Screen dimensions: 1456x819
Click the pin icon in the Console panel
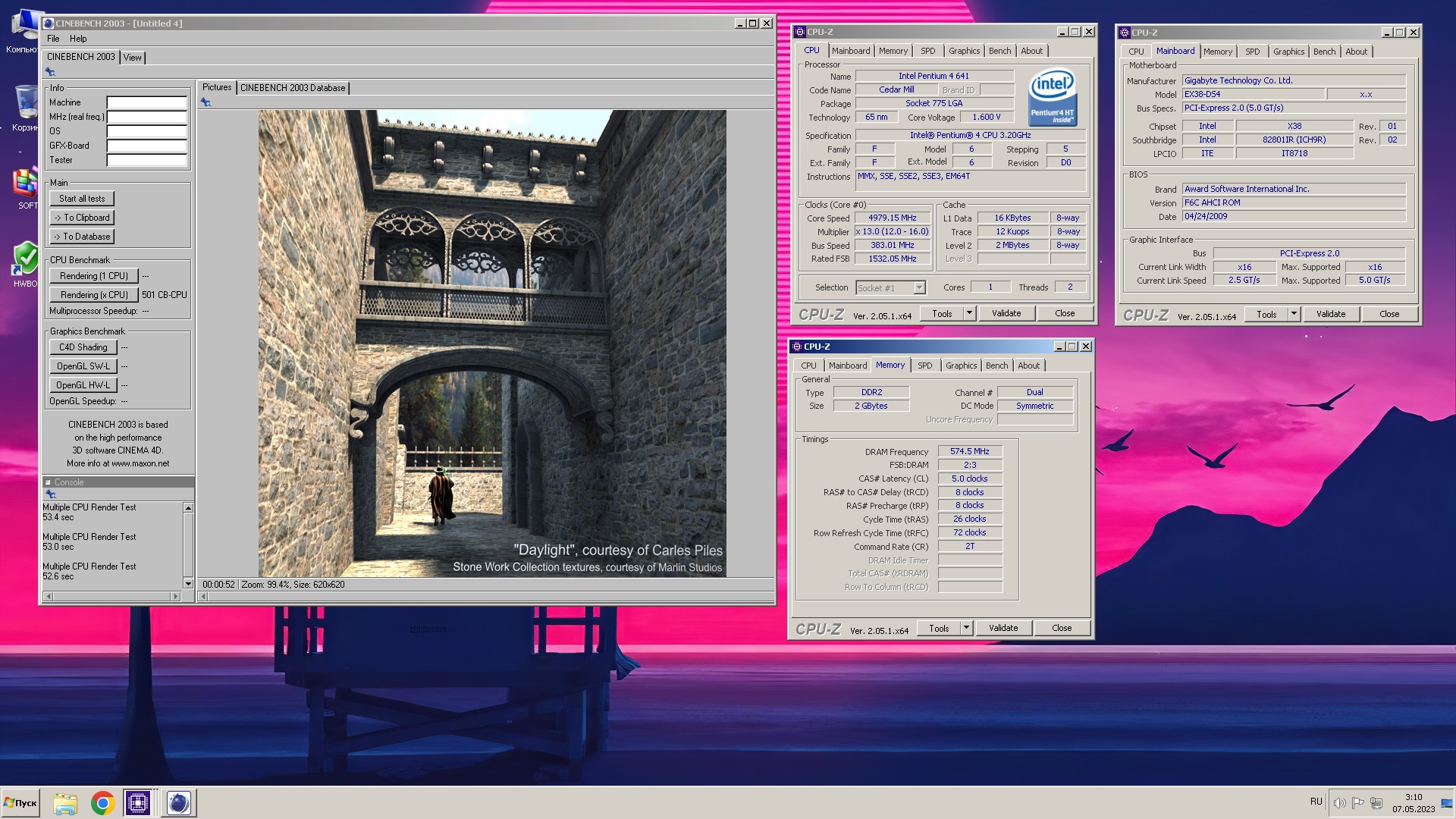pos(51,494)
